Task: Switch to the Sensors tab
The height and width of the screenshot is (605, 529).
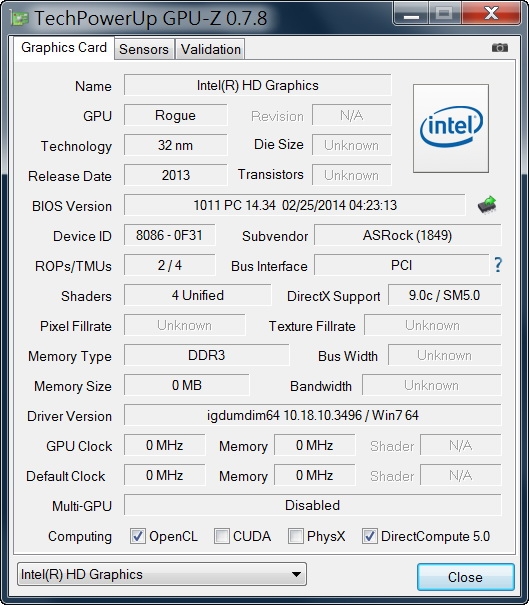Action: (144, 49)
